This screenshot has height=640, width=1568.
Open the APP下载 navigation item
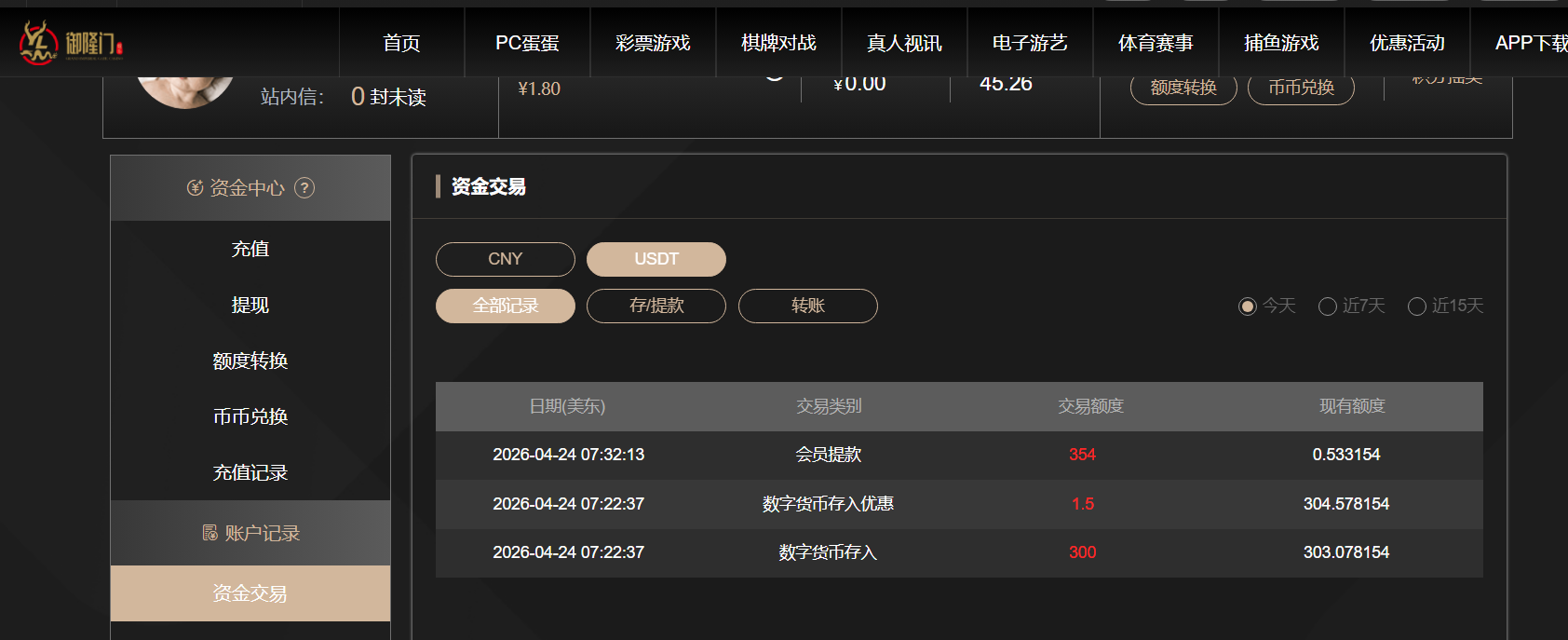[1531, 43]
